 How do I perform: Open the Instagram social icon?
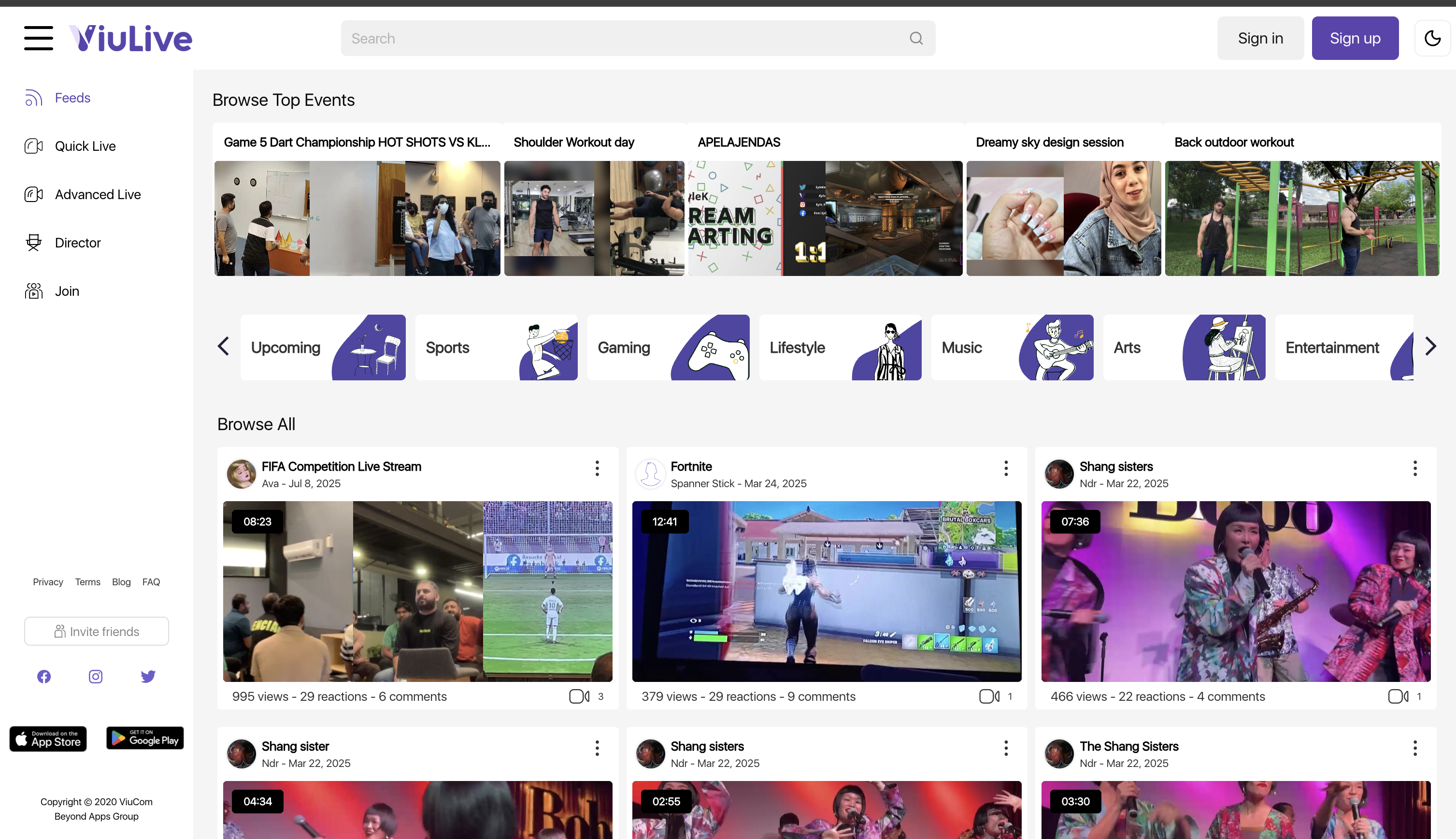(x=96, y=677)
